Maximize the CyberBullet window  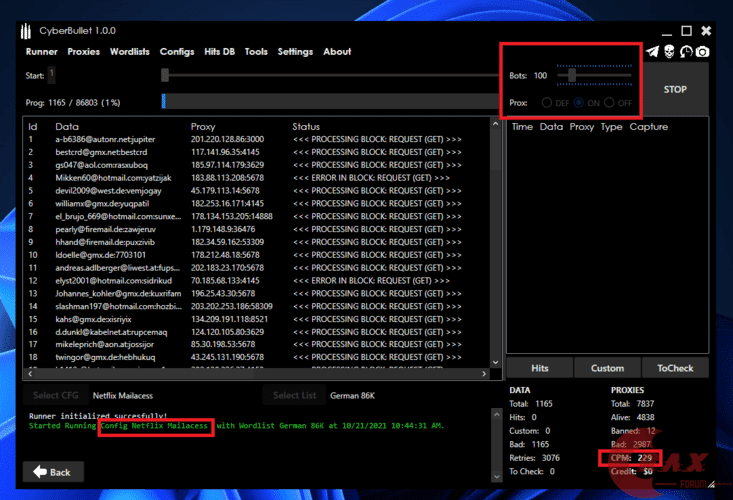(686, 31)
